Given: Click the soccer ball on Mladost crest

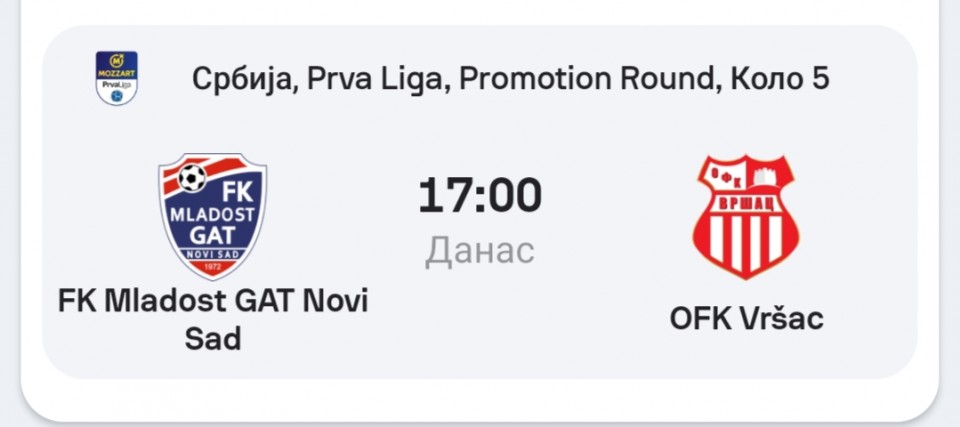Looking at the screenshot, I should (192, 178).
